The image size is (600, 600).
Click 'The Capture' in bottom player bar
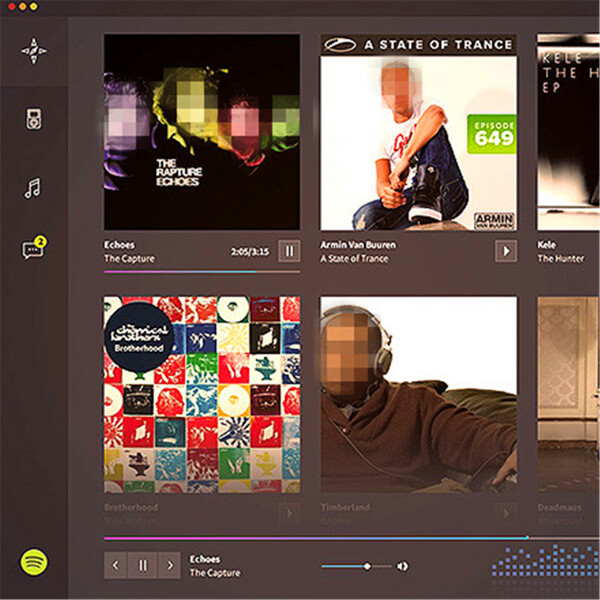[x=215, y=573]
